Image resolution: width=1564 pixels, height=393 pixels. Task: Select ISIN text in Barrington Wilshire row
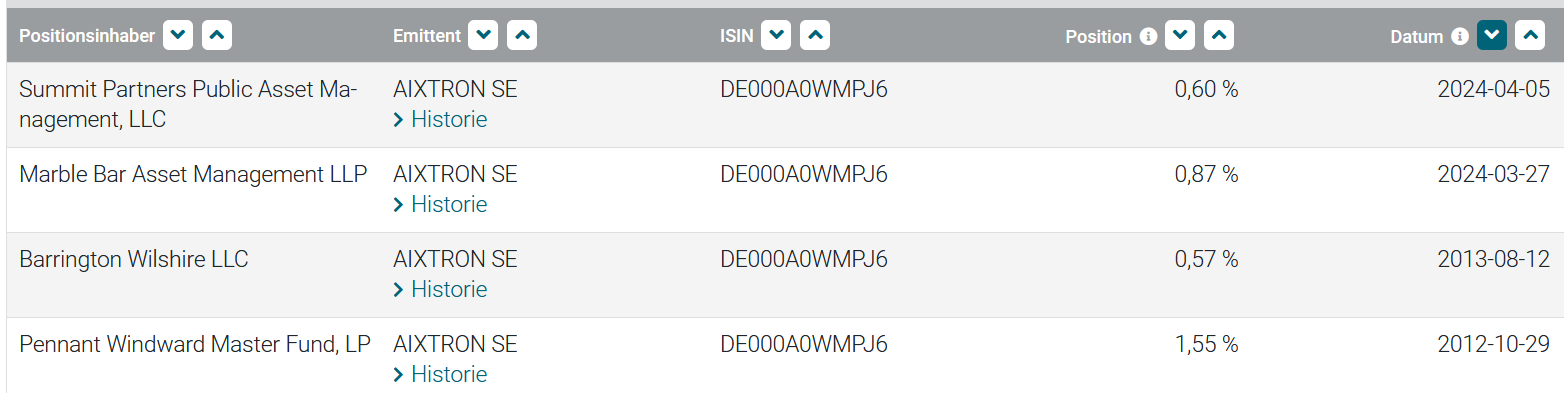804,259
